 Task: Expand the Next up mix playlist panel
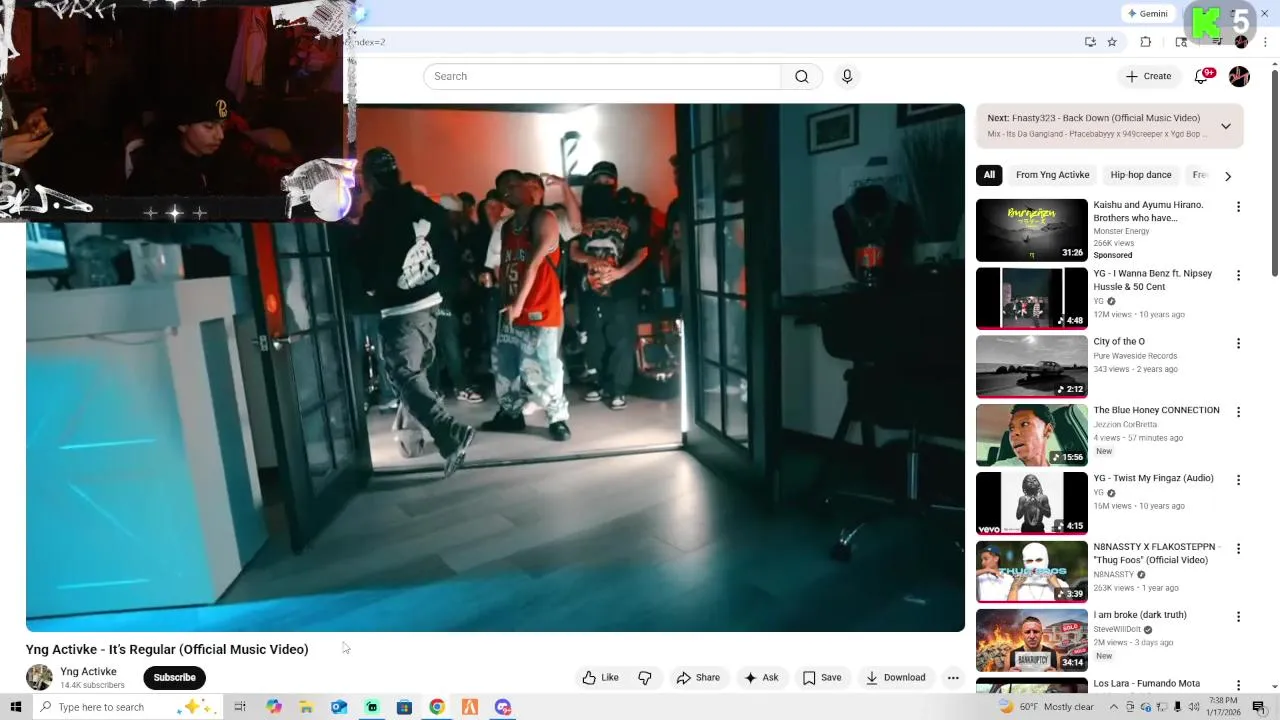point(1226,126)
